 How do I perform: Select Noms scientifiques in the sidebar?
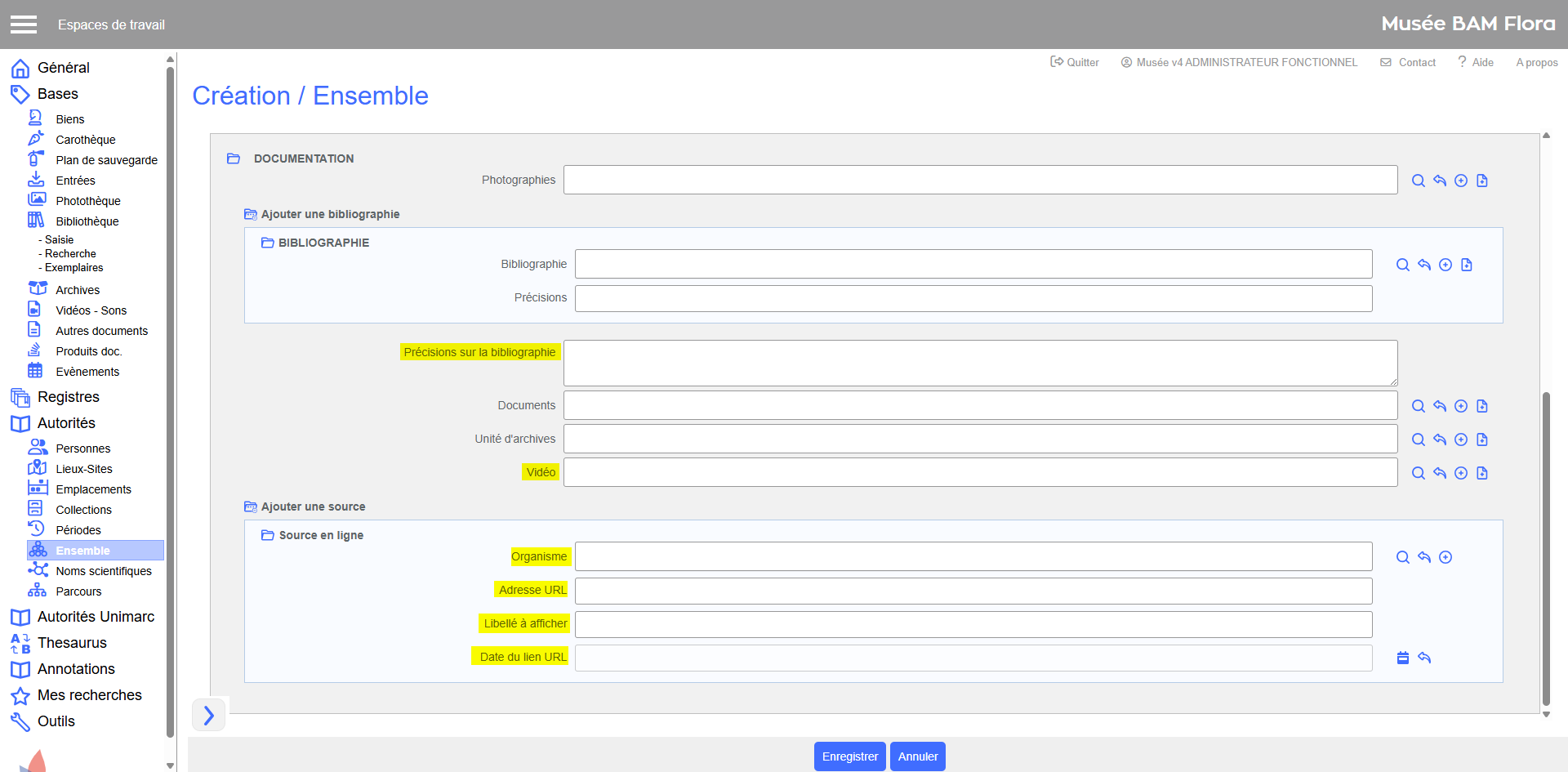click(x=103, y=571)
